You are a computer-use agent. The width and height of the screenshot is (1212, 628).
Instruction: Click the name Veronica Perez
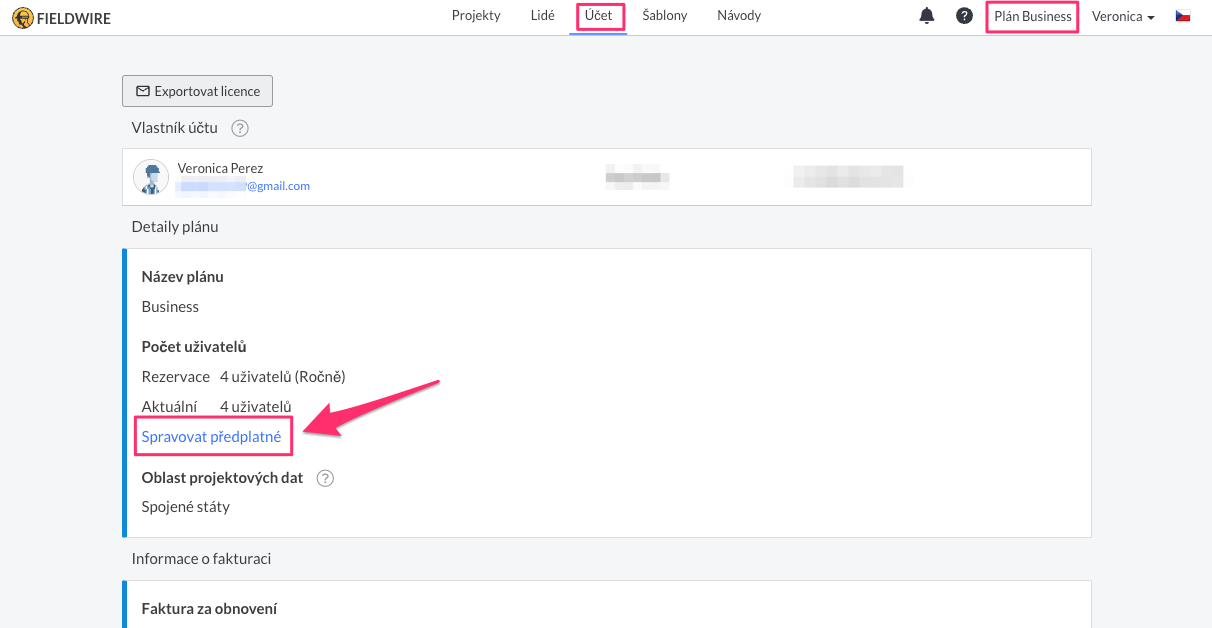coord(220,168)
